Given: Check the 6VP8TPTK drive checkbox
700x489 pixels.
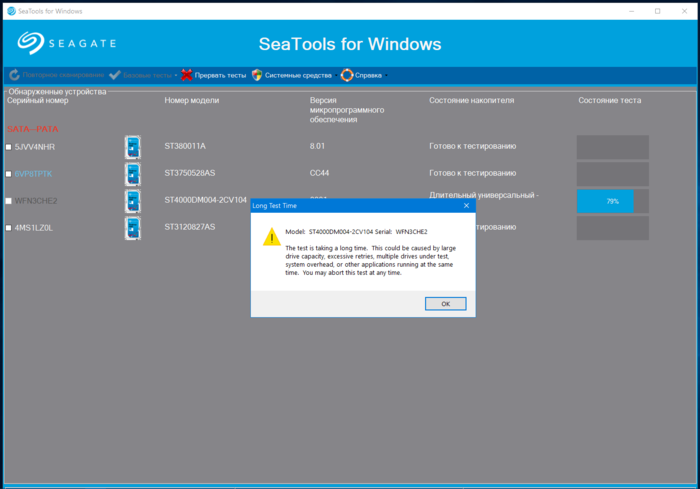Looking at the screenshot, I should point(8,174).
